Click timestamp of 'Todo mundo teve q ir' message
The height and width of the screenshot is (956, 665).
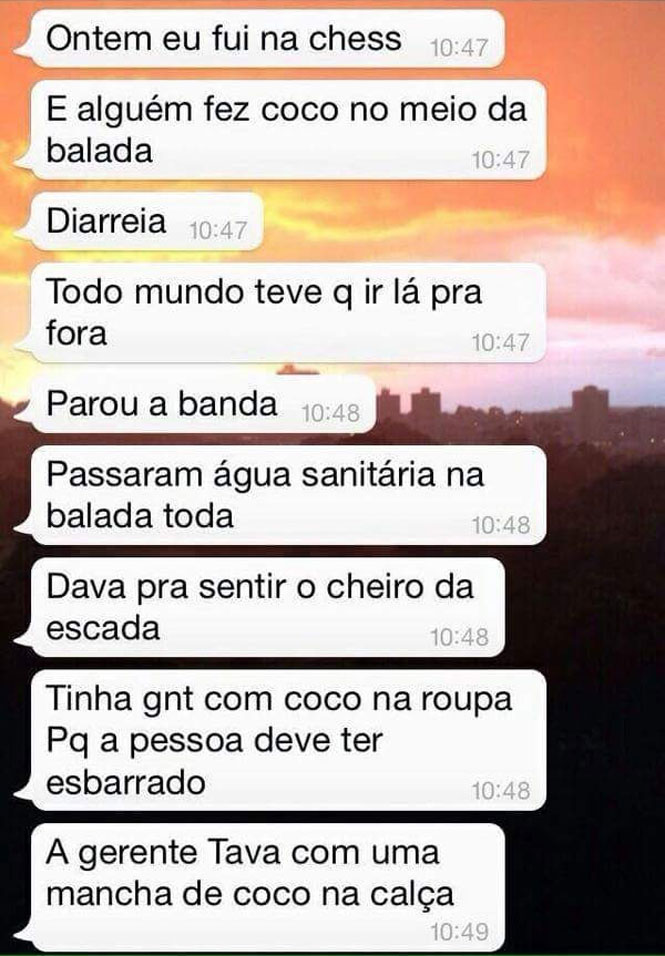[500, 343]
